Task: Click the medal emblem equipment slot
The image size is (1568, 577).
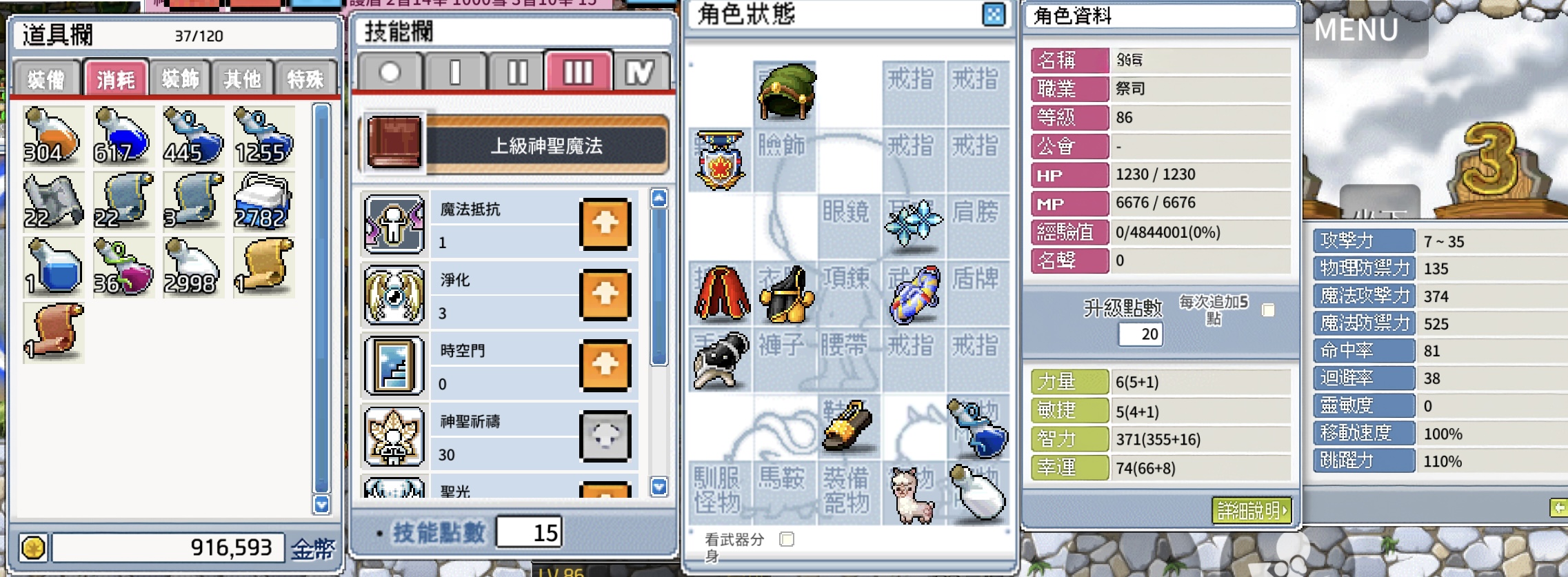Action: click(721, 160)
